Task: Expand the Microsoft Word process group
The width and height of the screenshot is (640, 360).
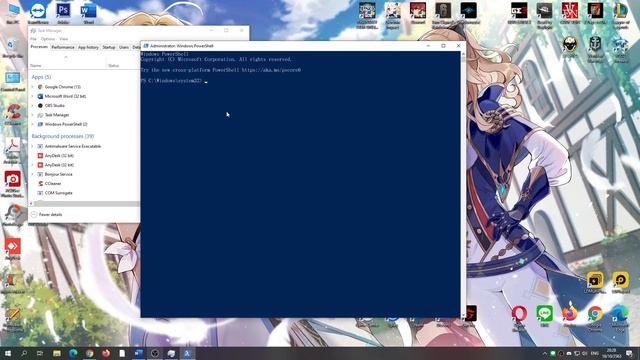Action: pyautogui.click(x=33, y=96)
